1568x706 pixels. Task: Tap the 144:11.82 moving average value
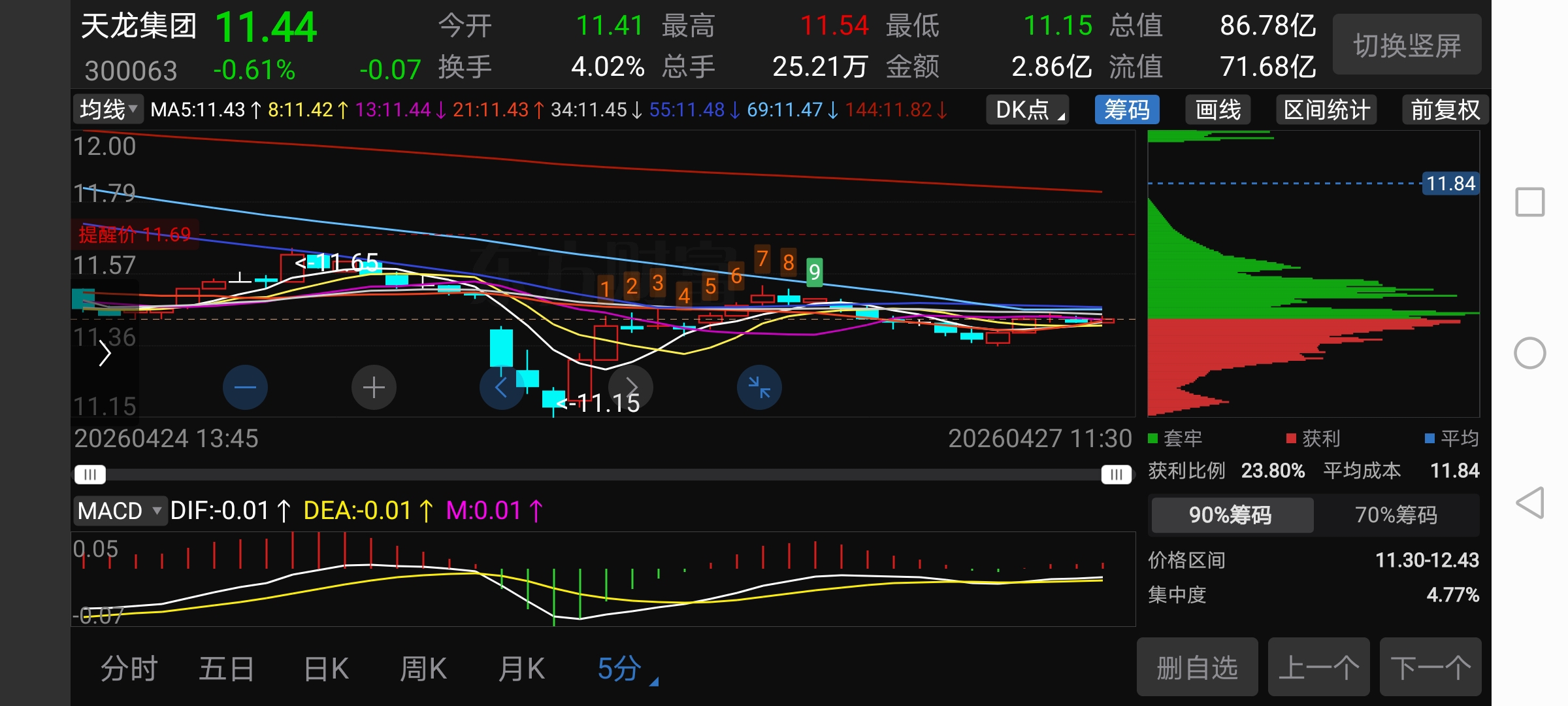pyautogui.click(x=895, y=109)
